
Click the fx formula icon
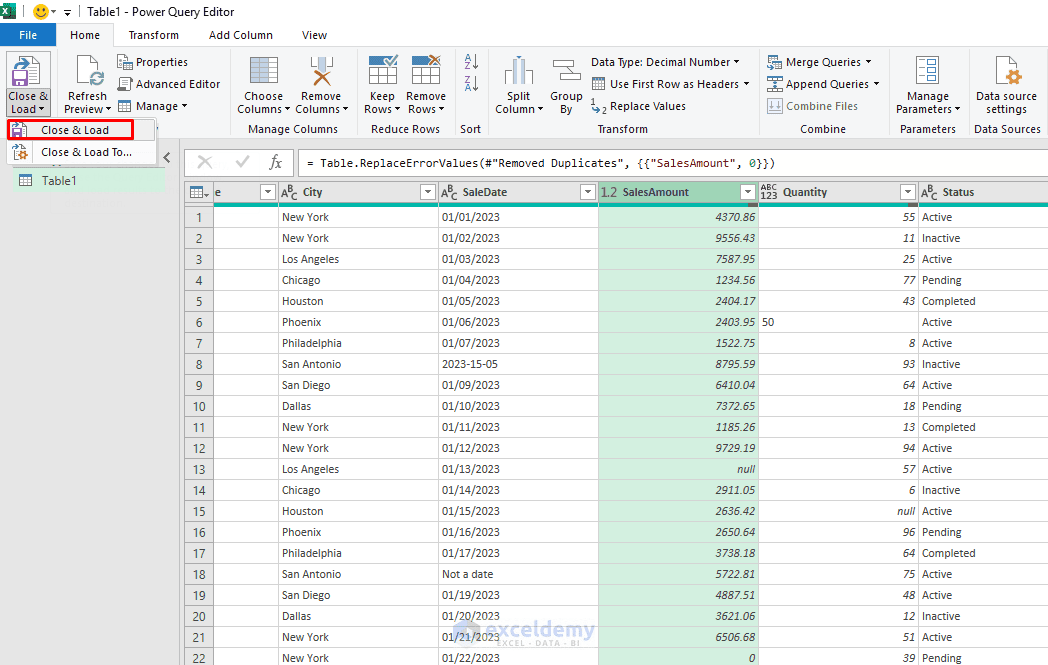tap(275, 162)
